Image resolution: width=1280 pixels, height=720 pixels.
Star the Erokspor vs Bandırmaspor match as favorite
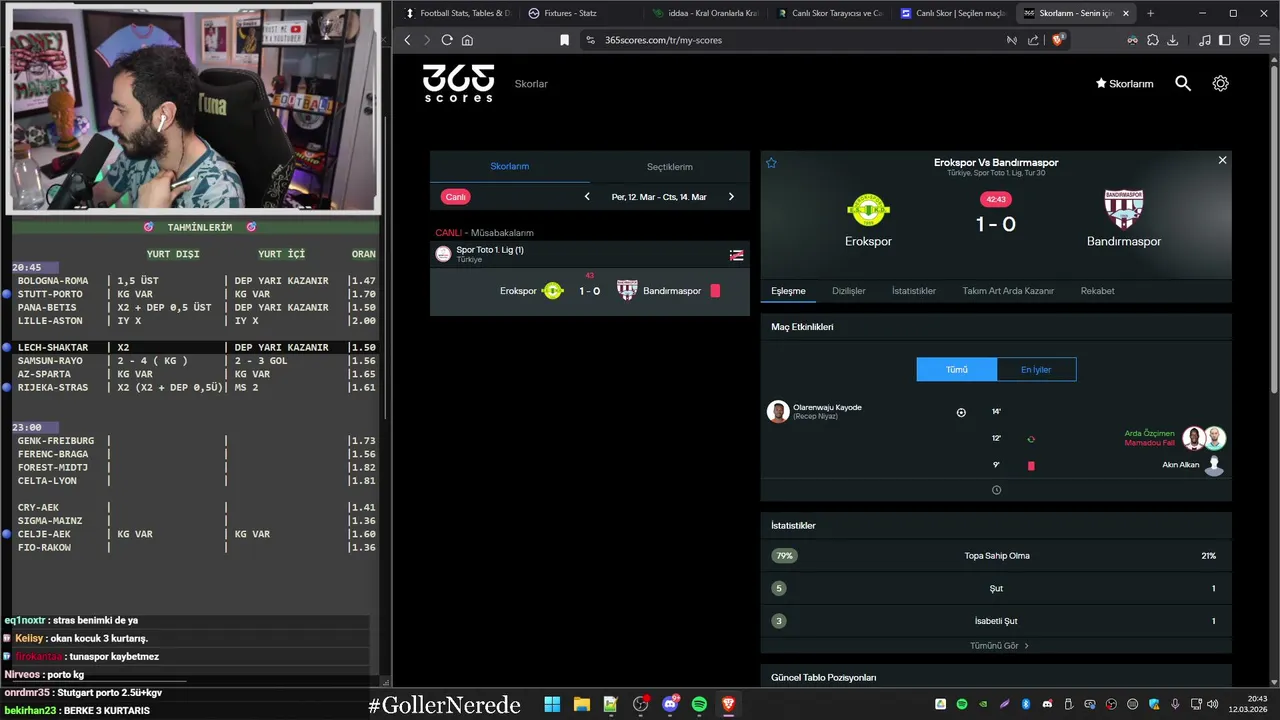771,162
